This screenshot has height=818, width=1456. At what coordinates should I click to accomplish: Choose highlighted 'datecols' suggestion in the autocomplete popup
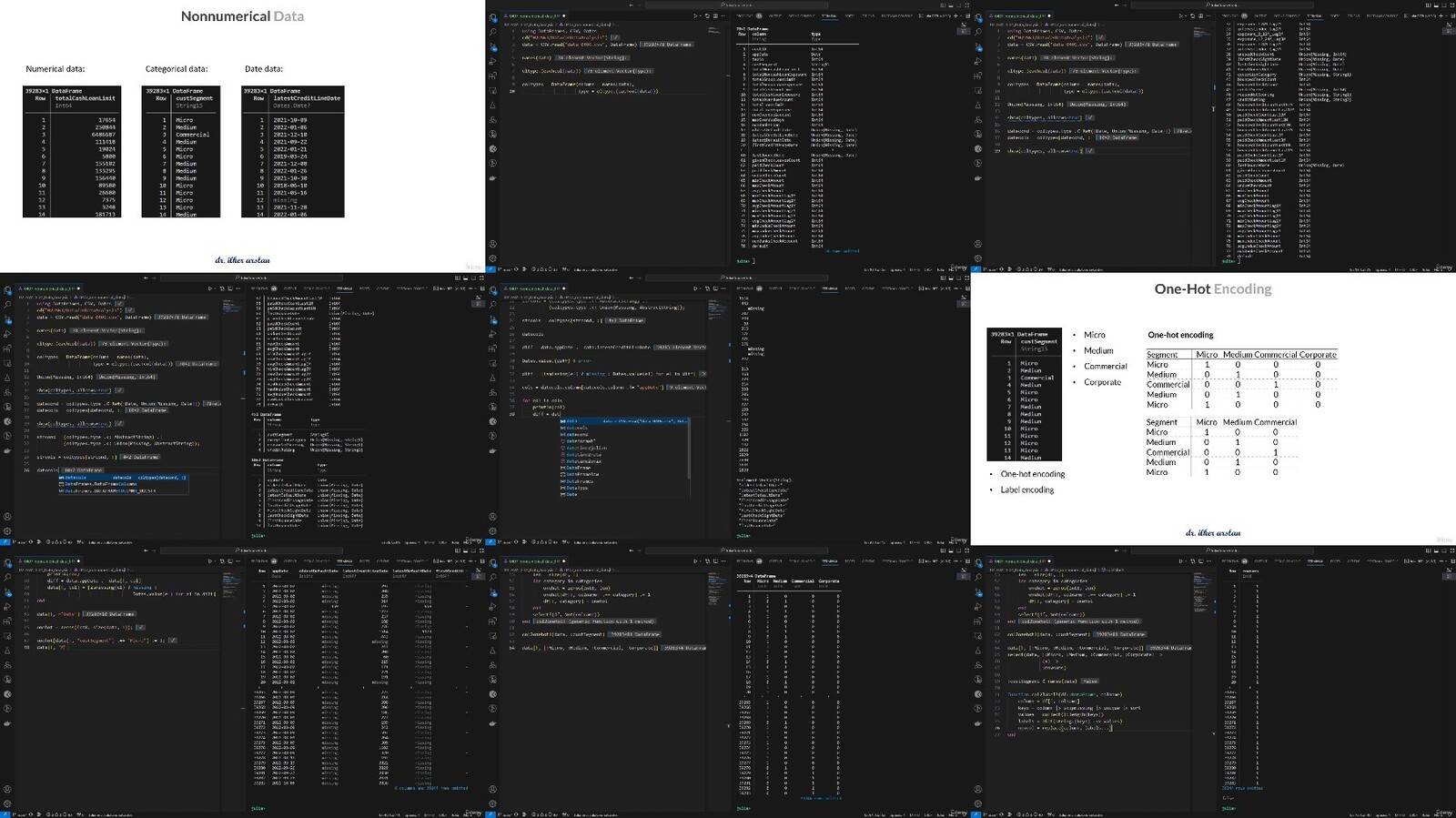coord(123,478)
